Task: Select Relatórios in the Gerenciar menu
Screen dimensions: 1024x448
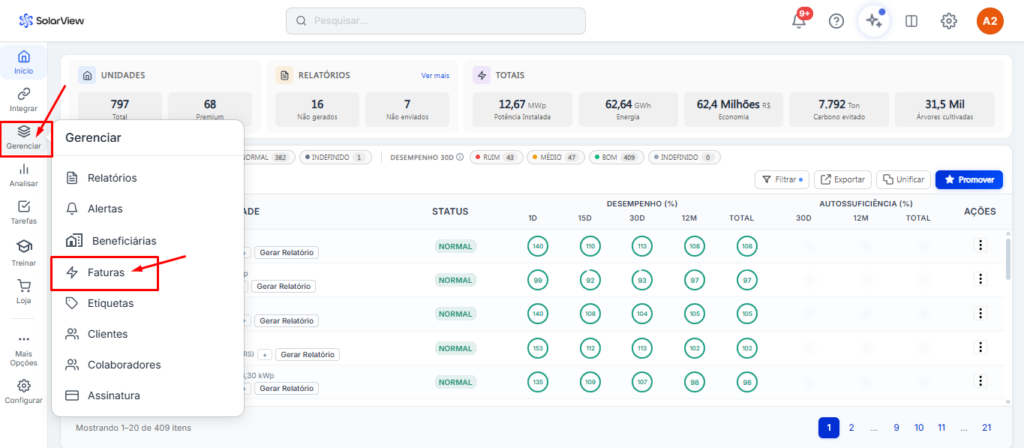Action: point(111,178)
